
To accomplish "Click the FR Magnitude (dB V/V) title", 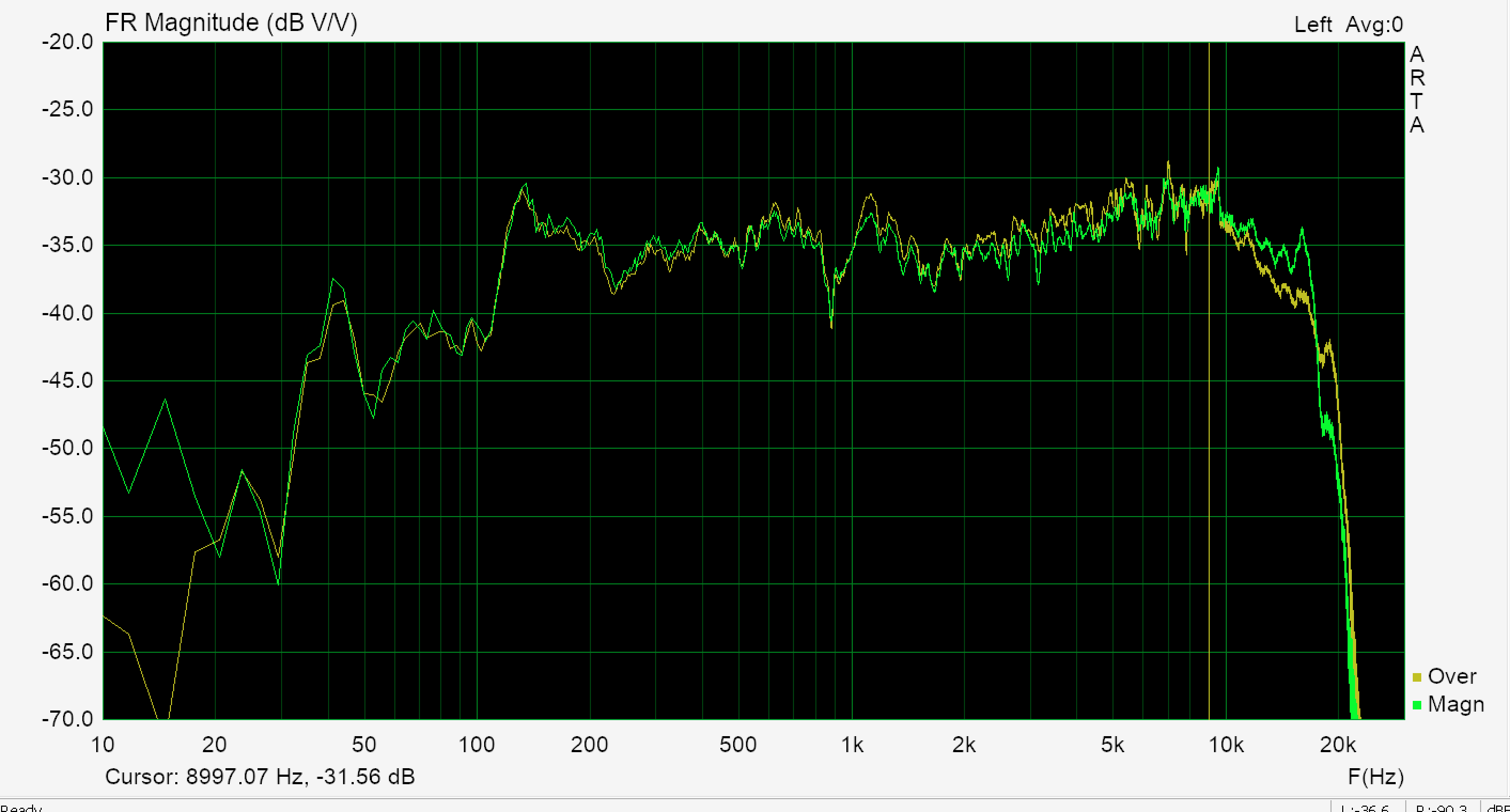I will [x=231, y=24].
